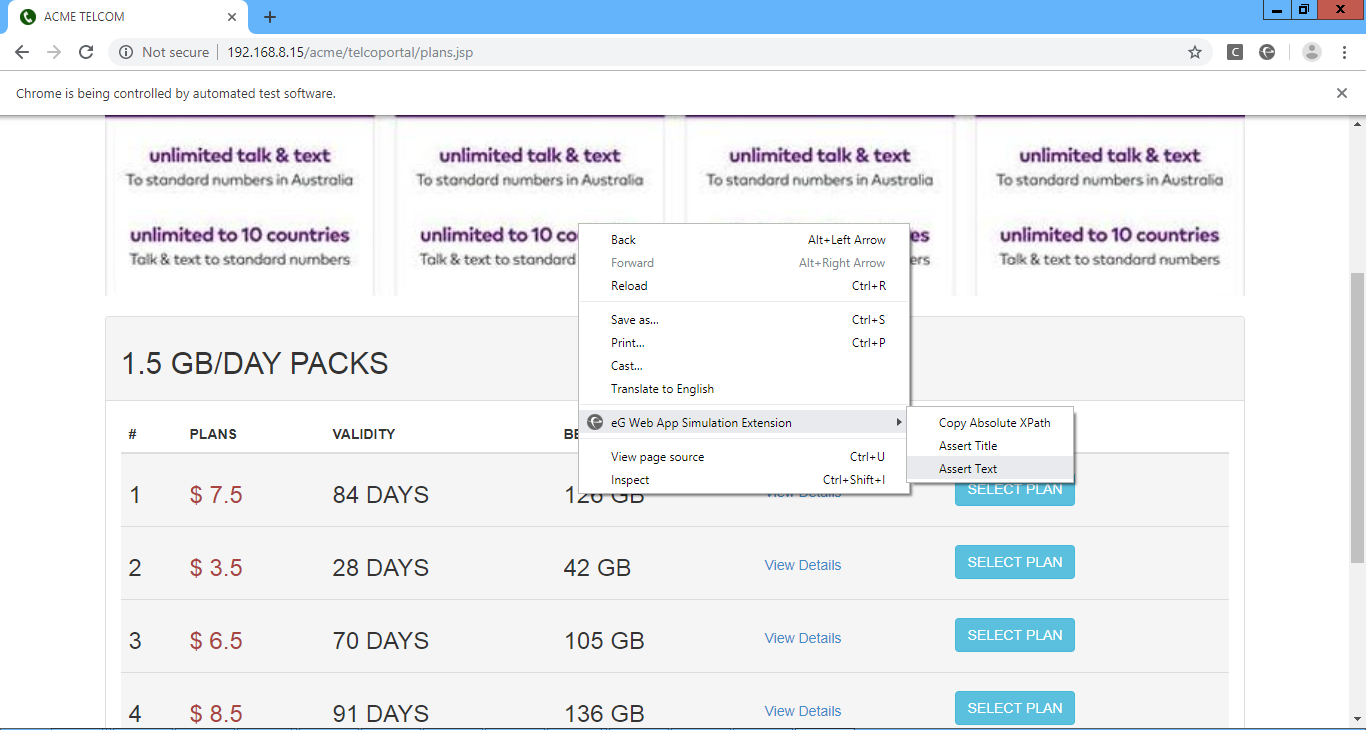Open the Chrome profile avatar icon
The height and width of the screenshot is (730, 1366).
(x=1312, y=52)
